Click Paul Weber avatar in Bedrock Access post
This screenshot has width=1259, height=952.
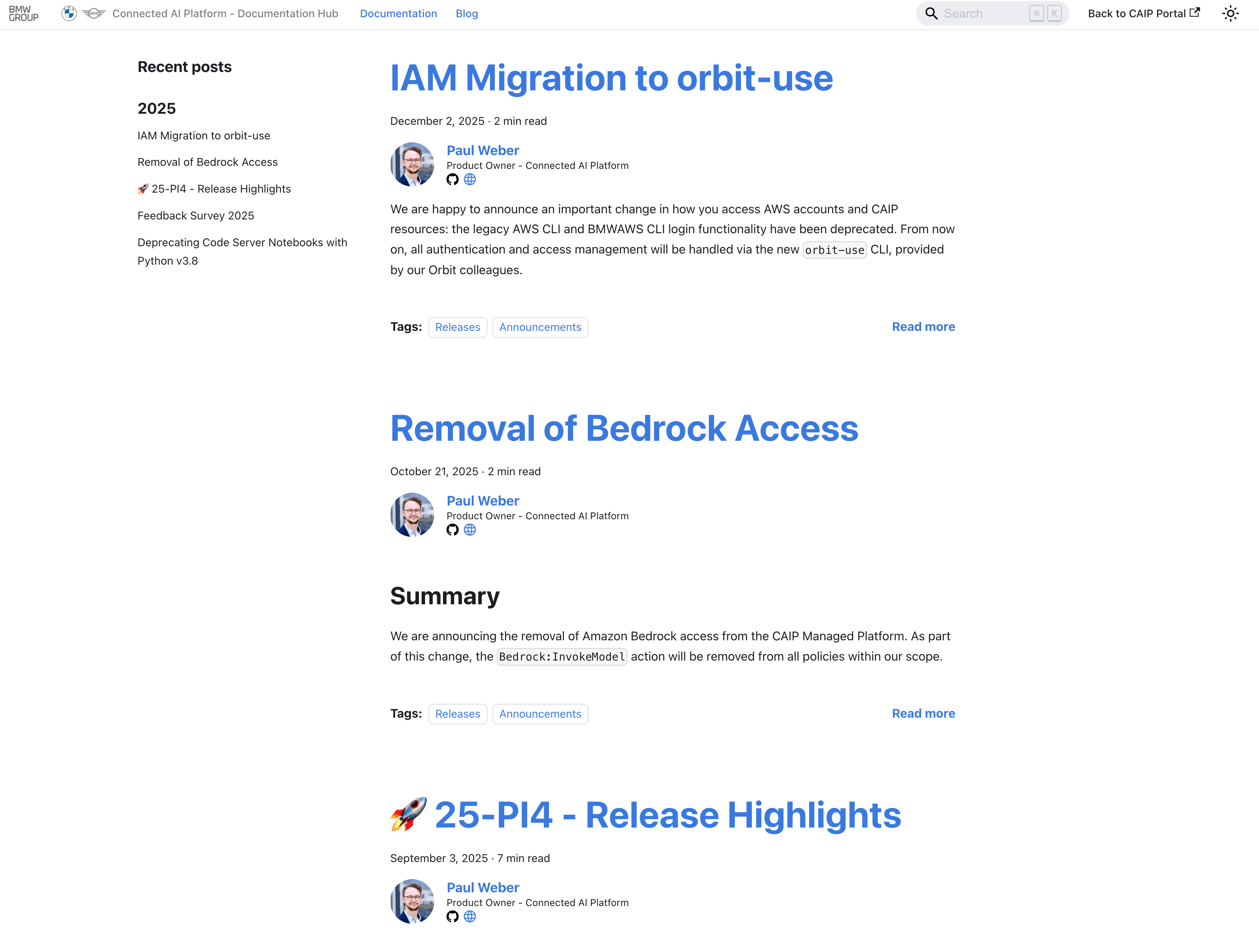tap(412, 515)
